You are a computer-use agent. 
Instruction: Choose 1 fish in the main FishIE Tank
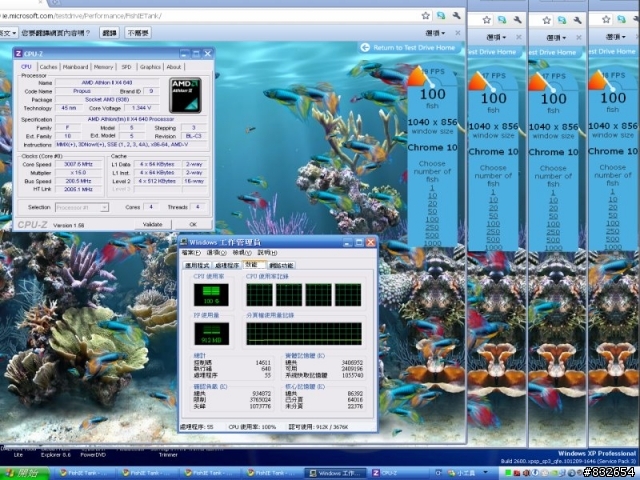pyautogui.click(x=432, y=188)
